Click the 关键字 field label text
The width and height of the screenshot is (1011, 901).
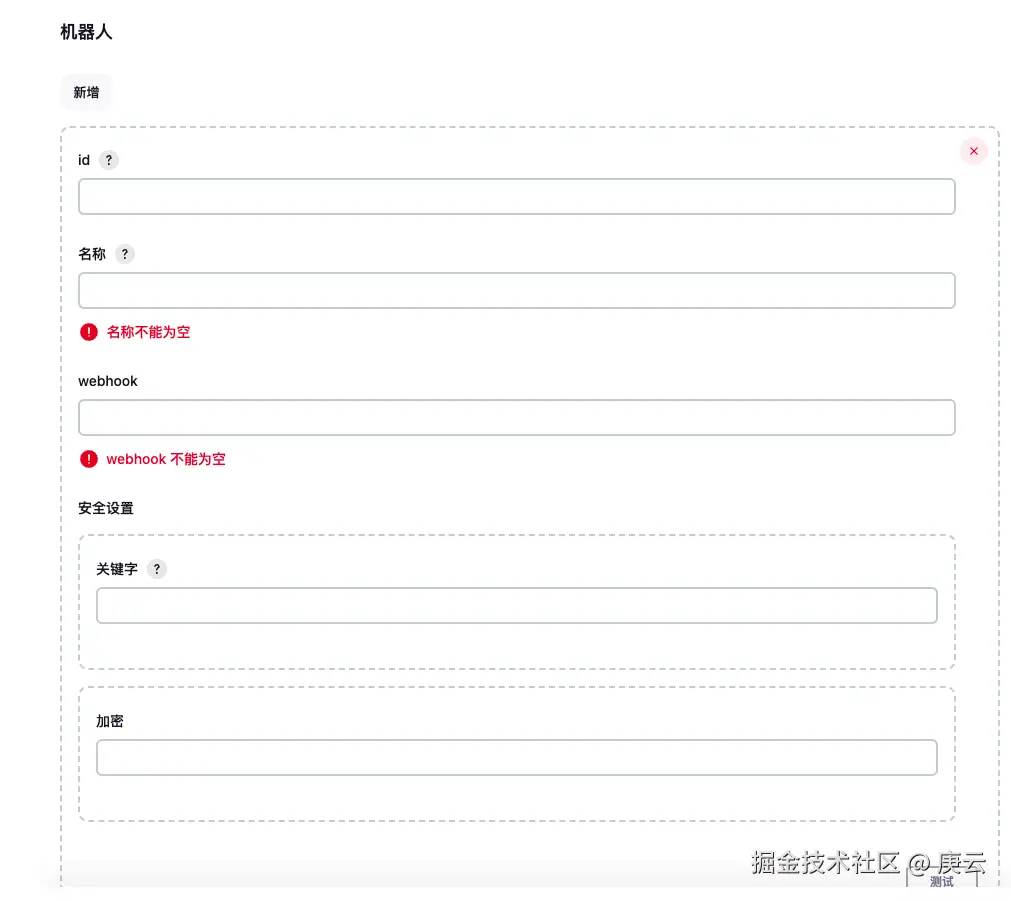click(116, 569)
